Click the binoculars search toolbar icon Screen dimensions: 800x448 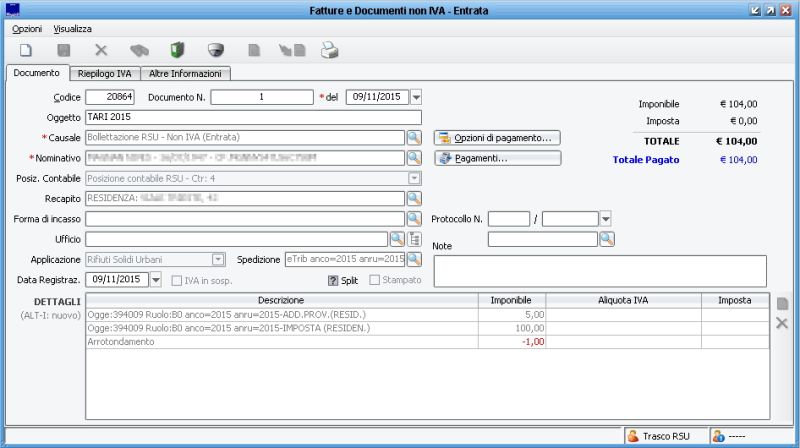click(140, 49)
